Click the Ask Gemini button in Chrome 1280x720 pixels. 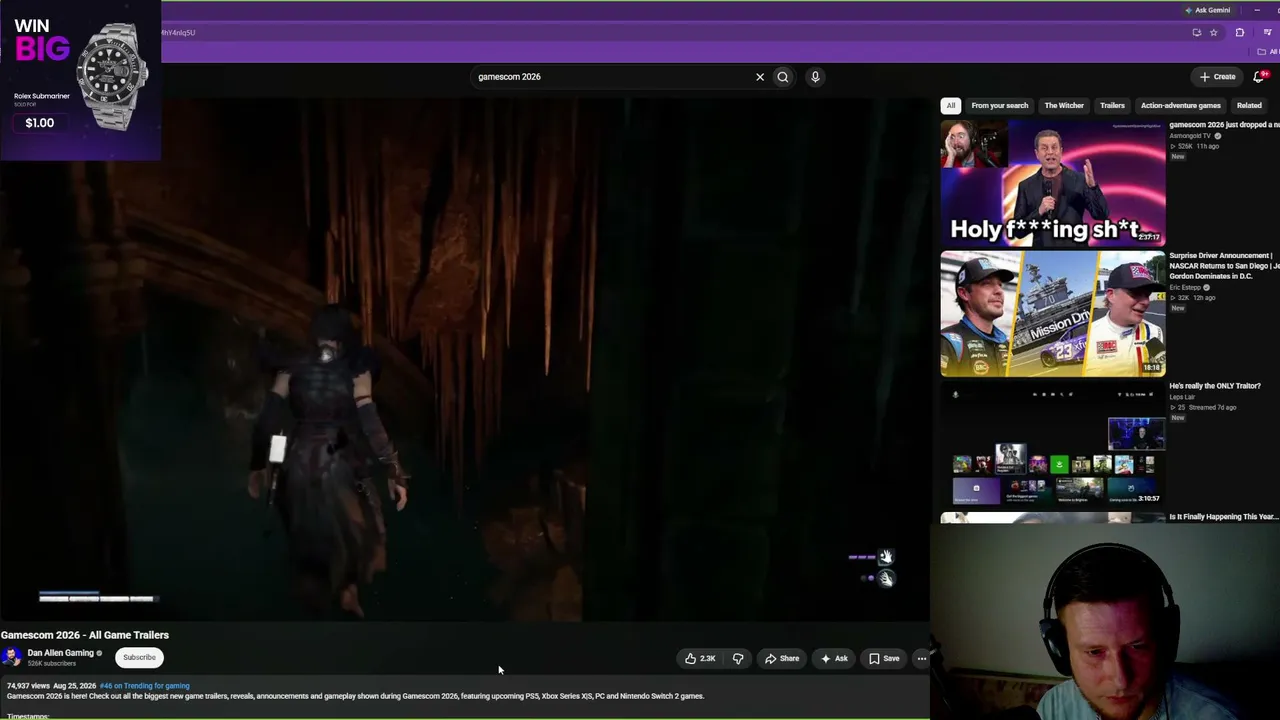1208,10
